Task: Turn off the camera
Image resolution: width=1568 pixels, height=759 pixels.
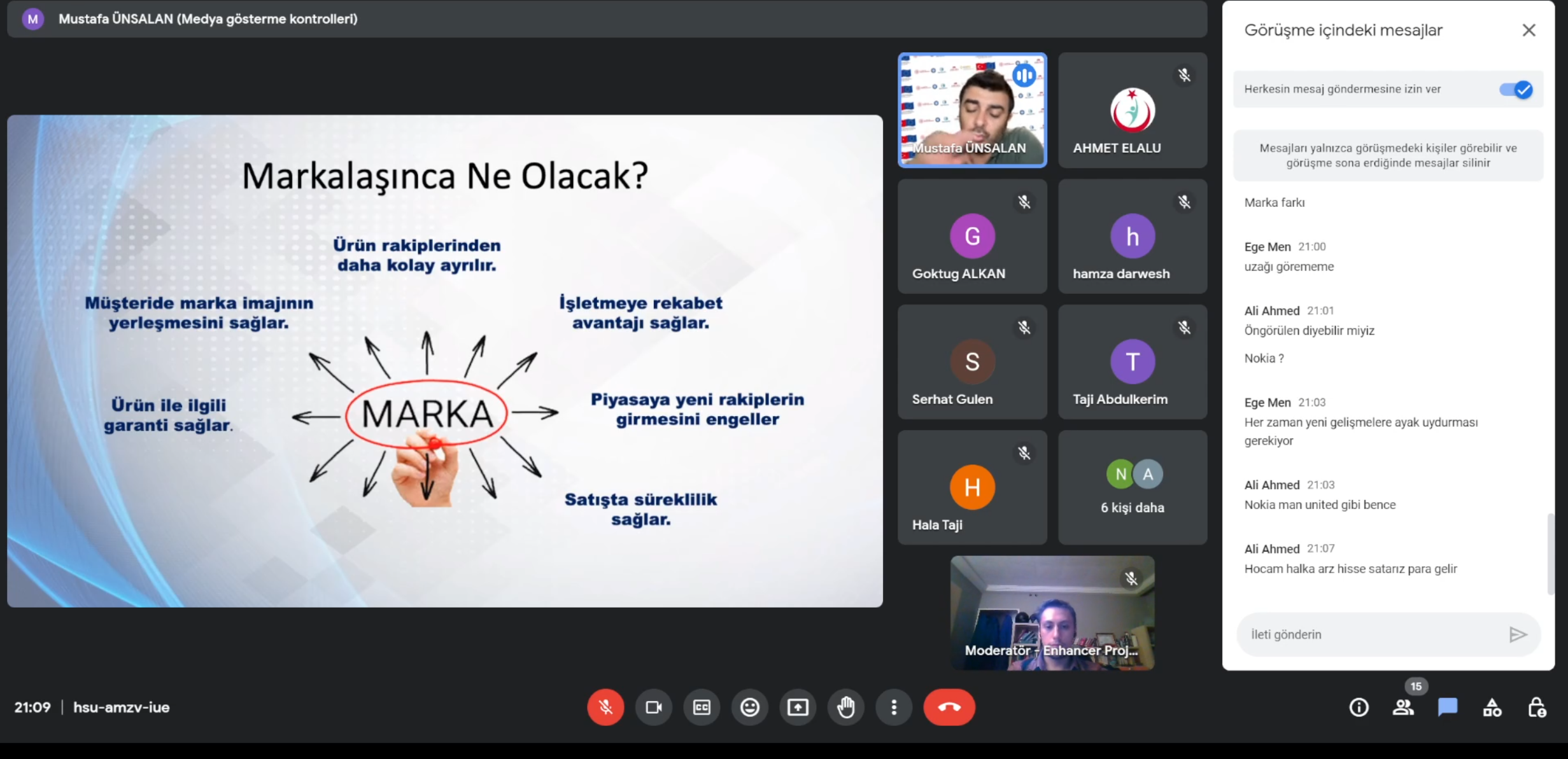Action: tap(653, 707)
